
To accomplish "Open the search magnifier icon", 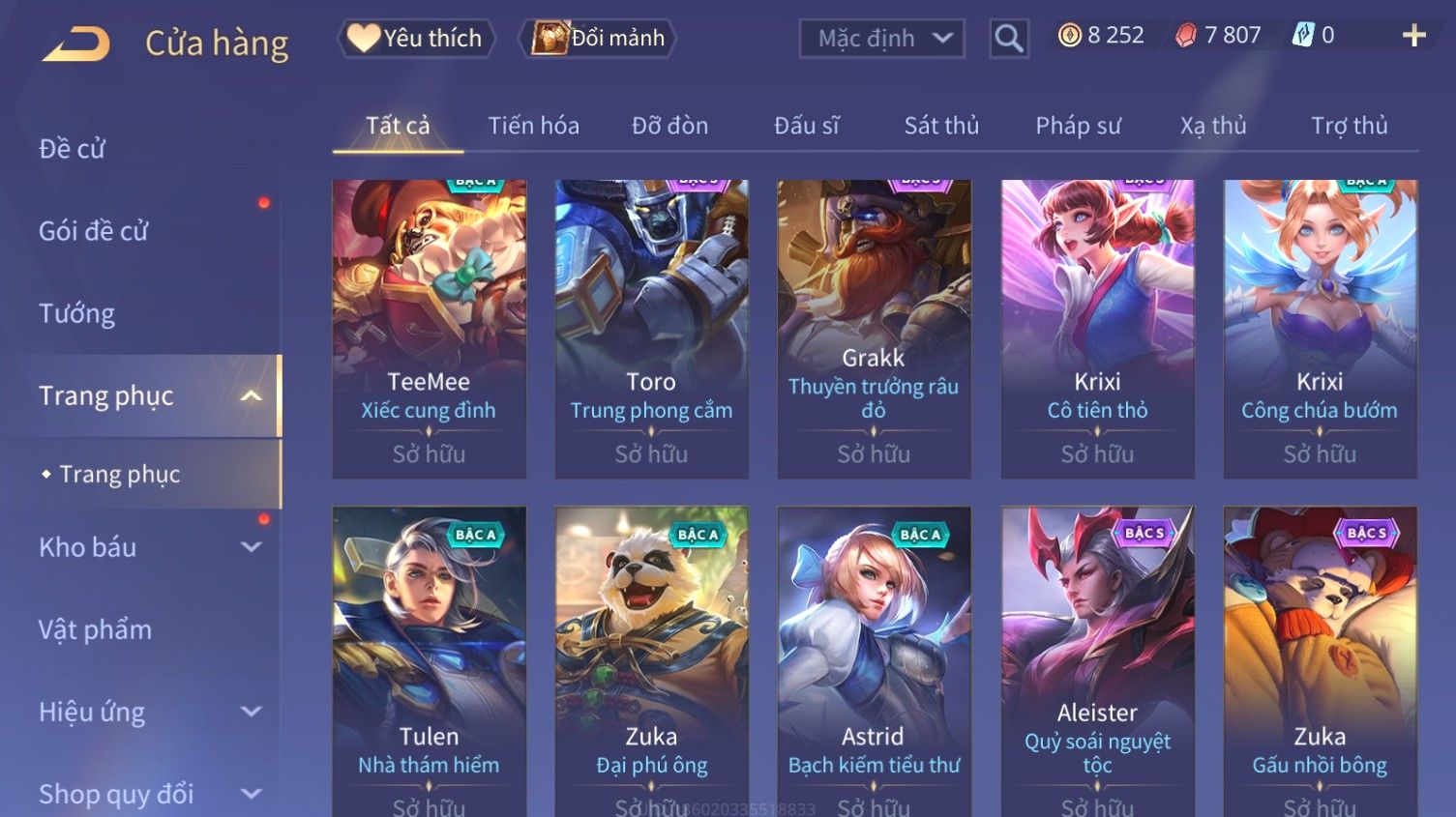I will click(x=1008, y=39).
